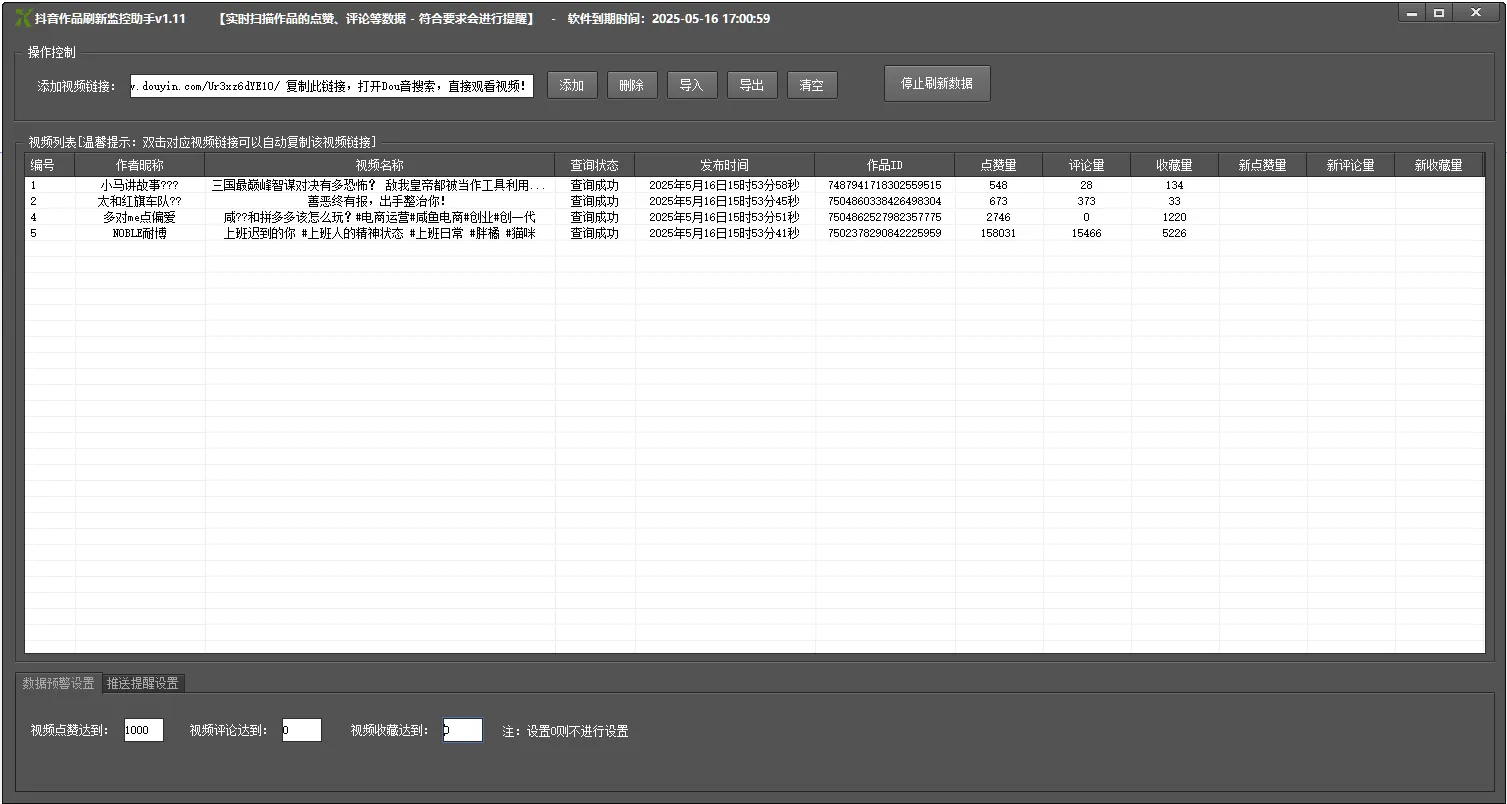Click work ID 7504862527982357775
Image resolution: width=1507 pixels, height=804 pixels.
(x=884, y=217)
